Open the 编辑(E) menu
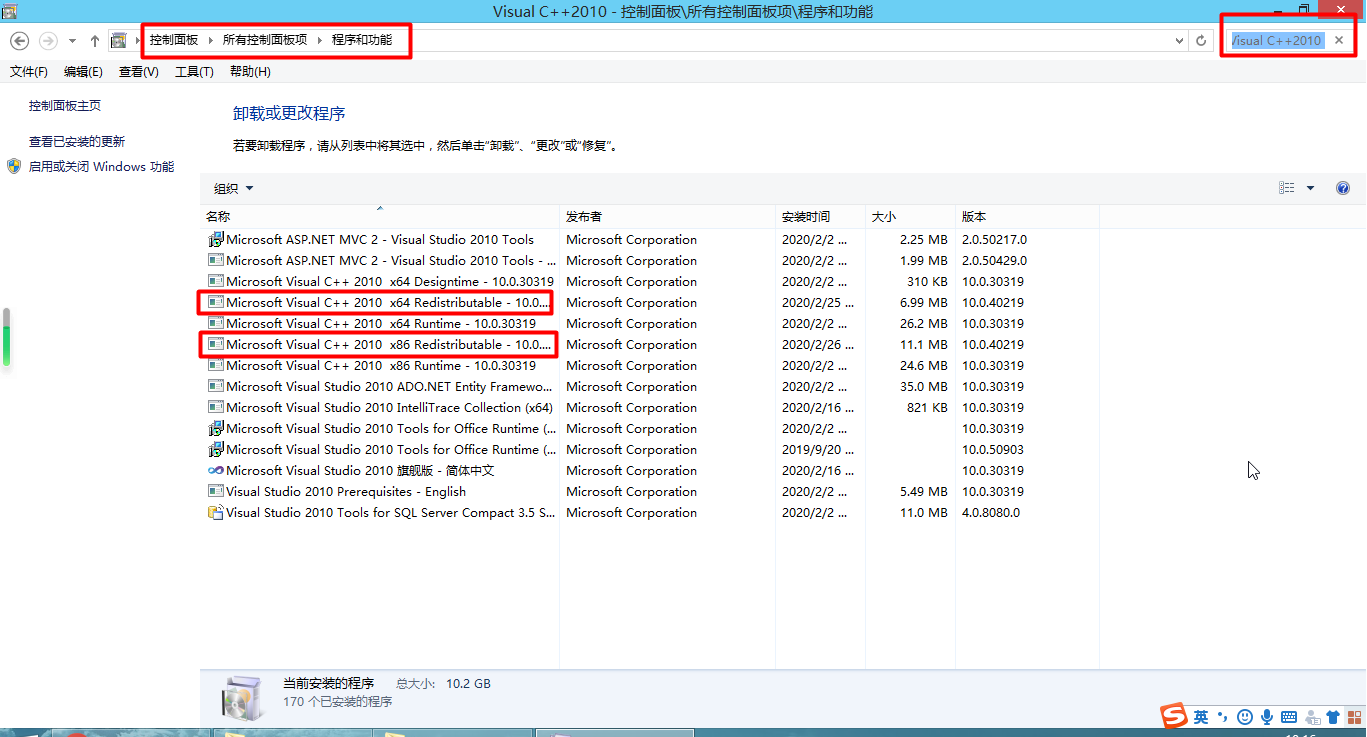1367x737 pixels. click(83, 72)
